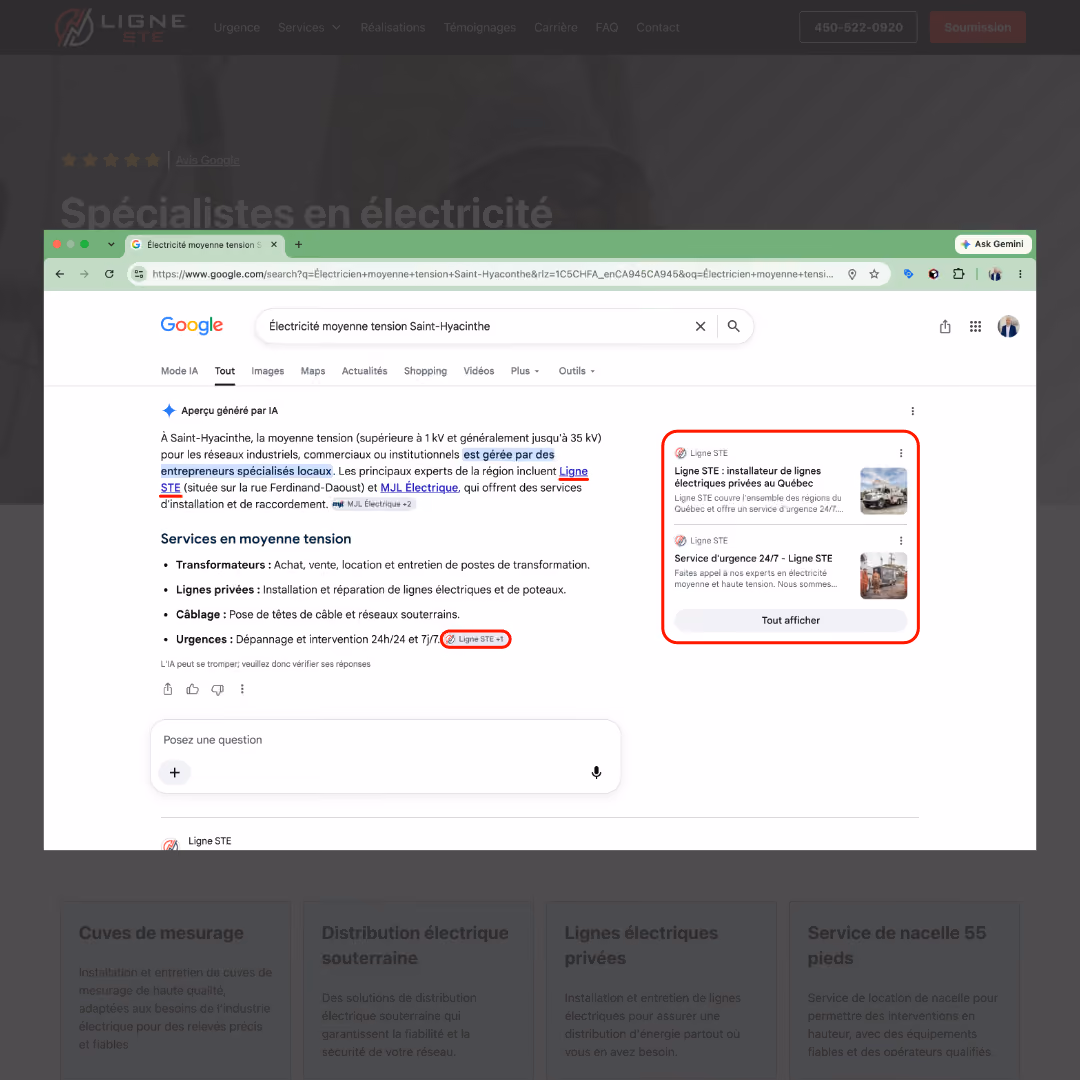Click the browser forward arrow
1080x1080 pixels.
(84, 274)
